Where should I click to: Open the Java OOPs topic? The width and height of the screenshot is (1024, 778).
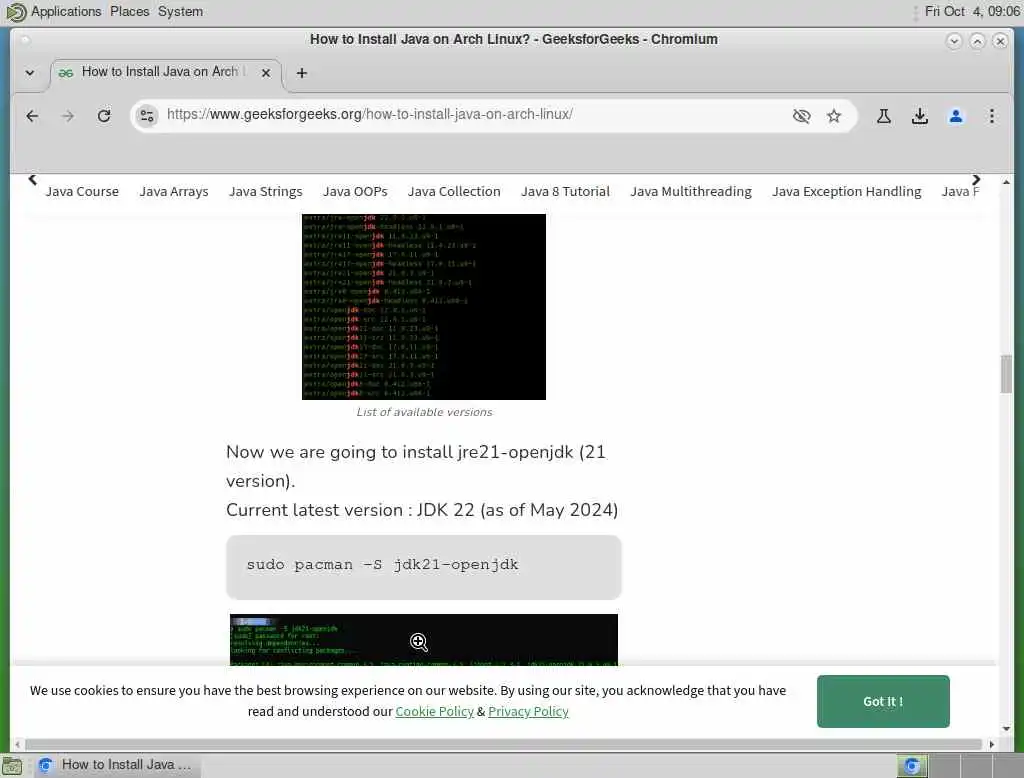pos(355,191)
